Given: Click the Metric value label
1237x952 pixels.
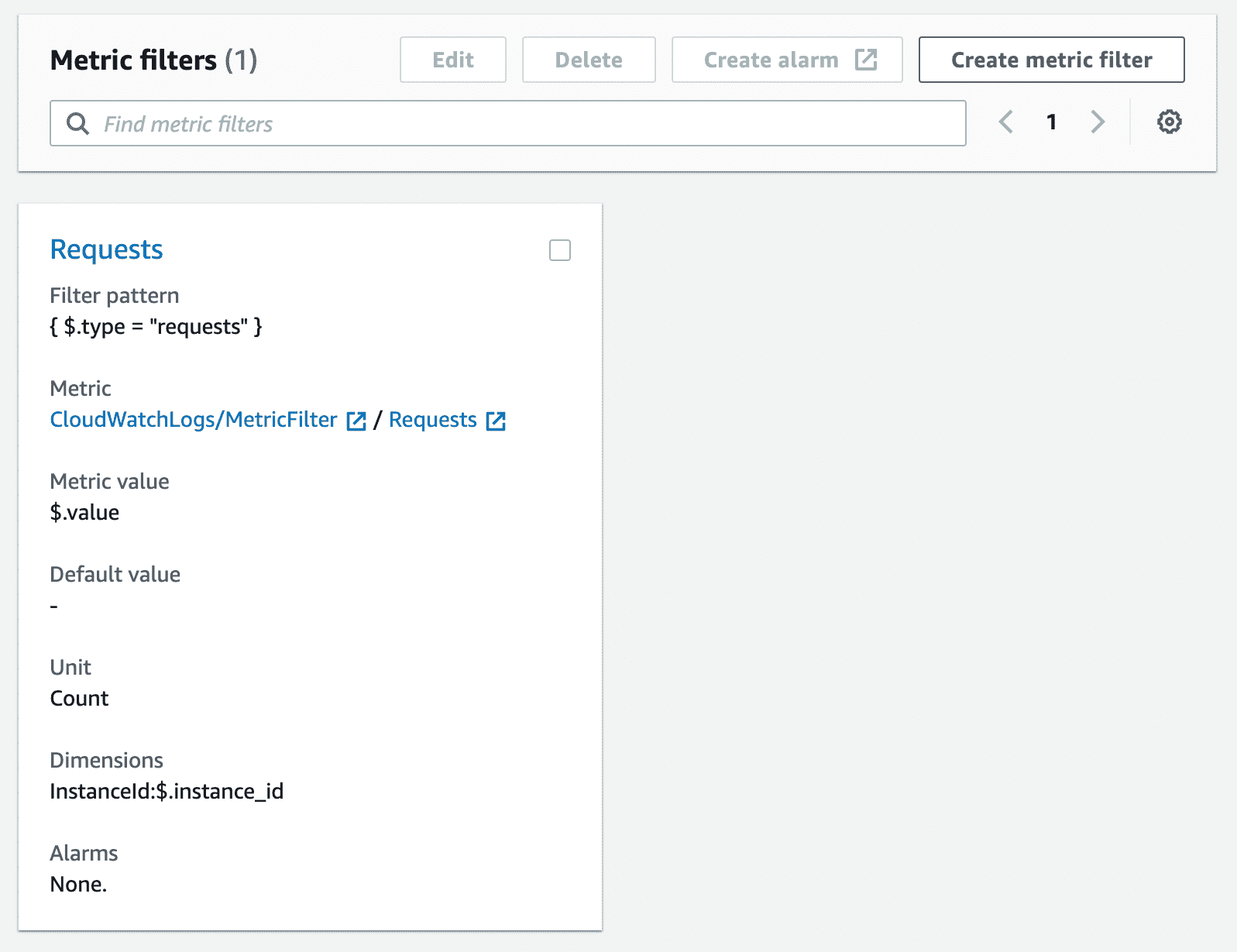Looking at the screenshot, I should tap(110, 482).
